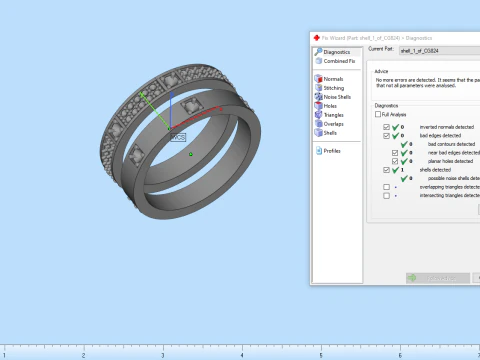The image size is (480, 360).
Task: Select the Overlaps fix icon
Action: click(318, 124)
